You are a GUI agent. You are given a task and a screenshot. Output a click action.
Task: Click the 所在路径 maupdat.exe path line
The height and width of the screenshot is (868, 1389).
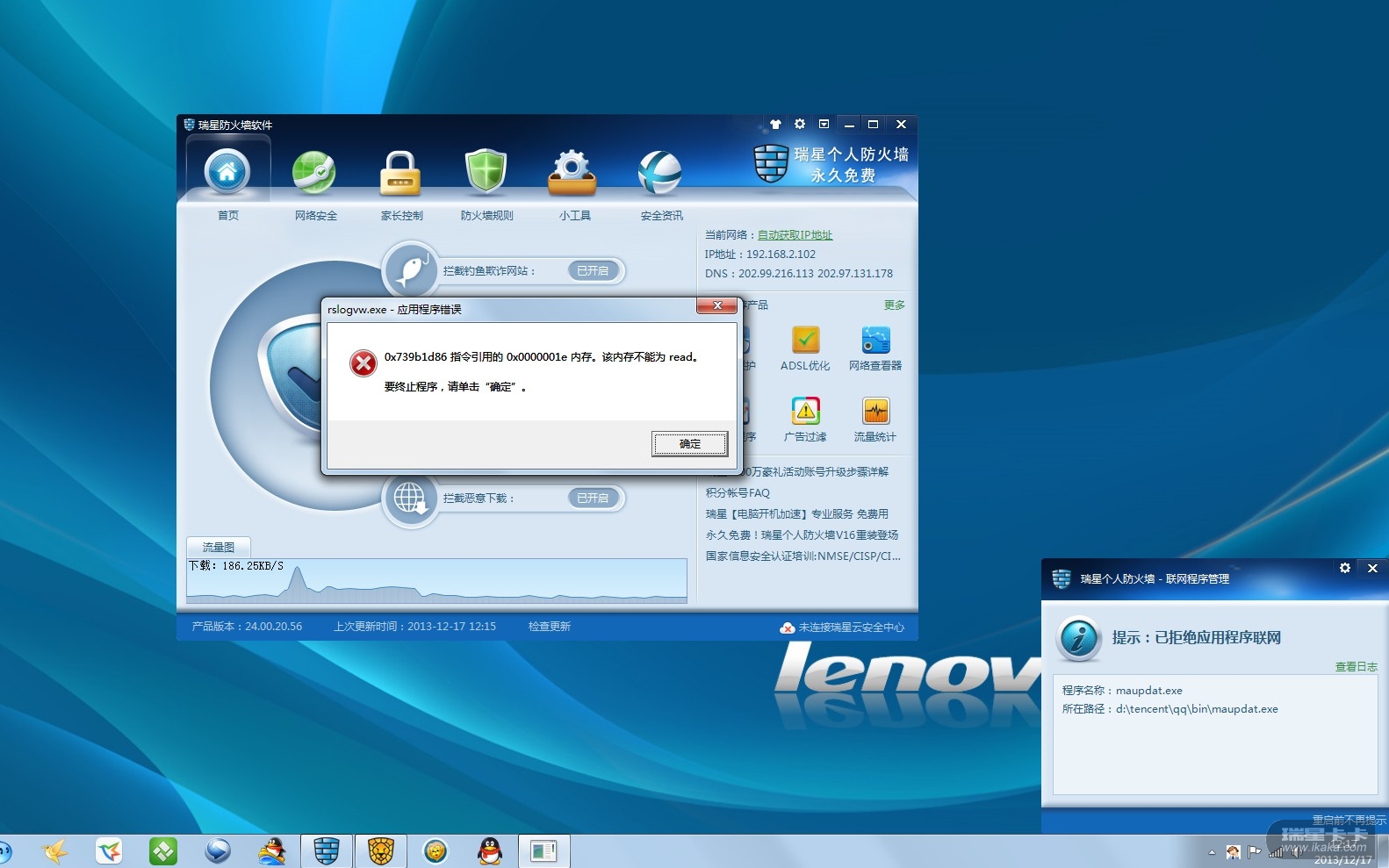1170,709
